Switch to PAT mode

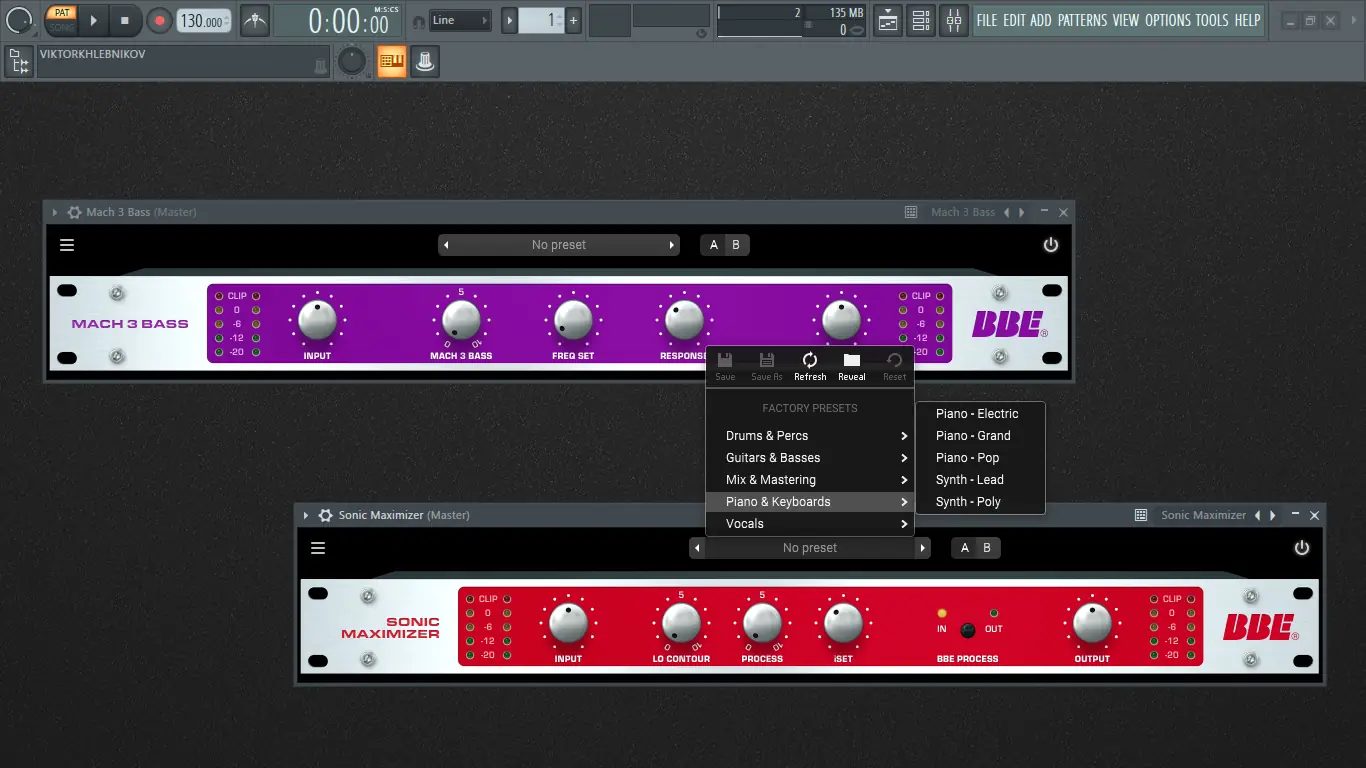(x=61, y=13)
